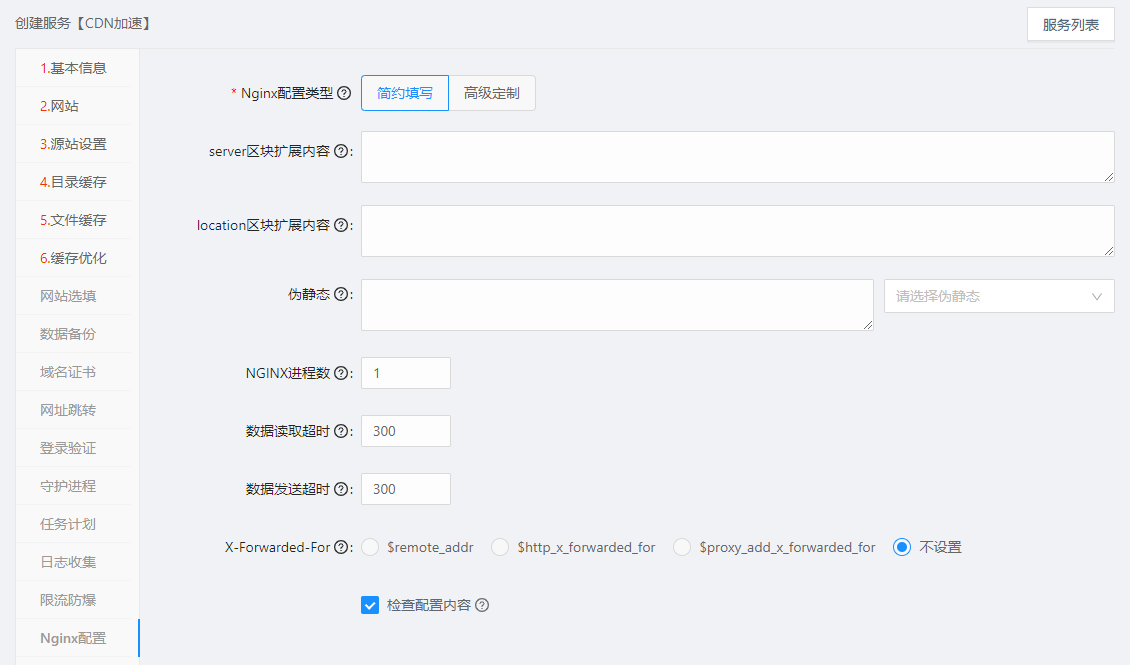Open the 3.源站设置 sidebar tab

click(73, 144)
